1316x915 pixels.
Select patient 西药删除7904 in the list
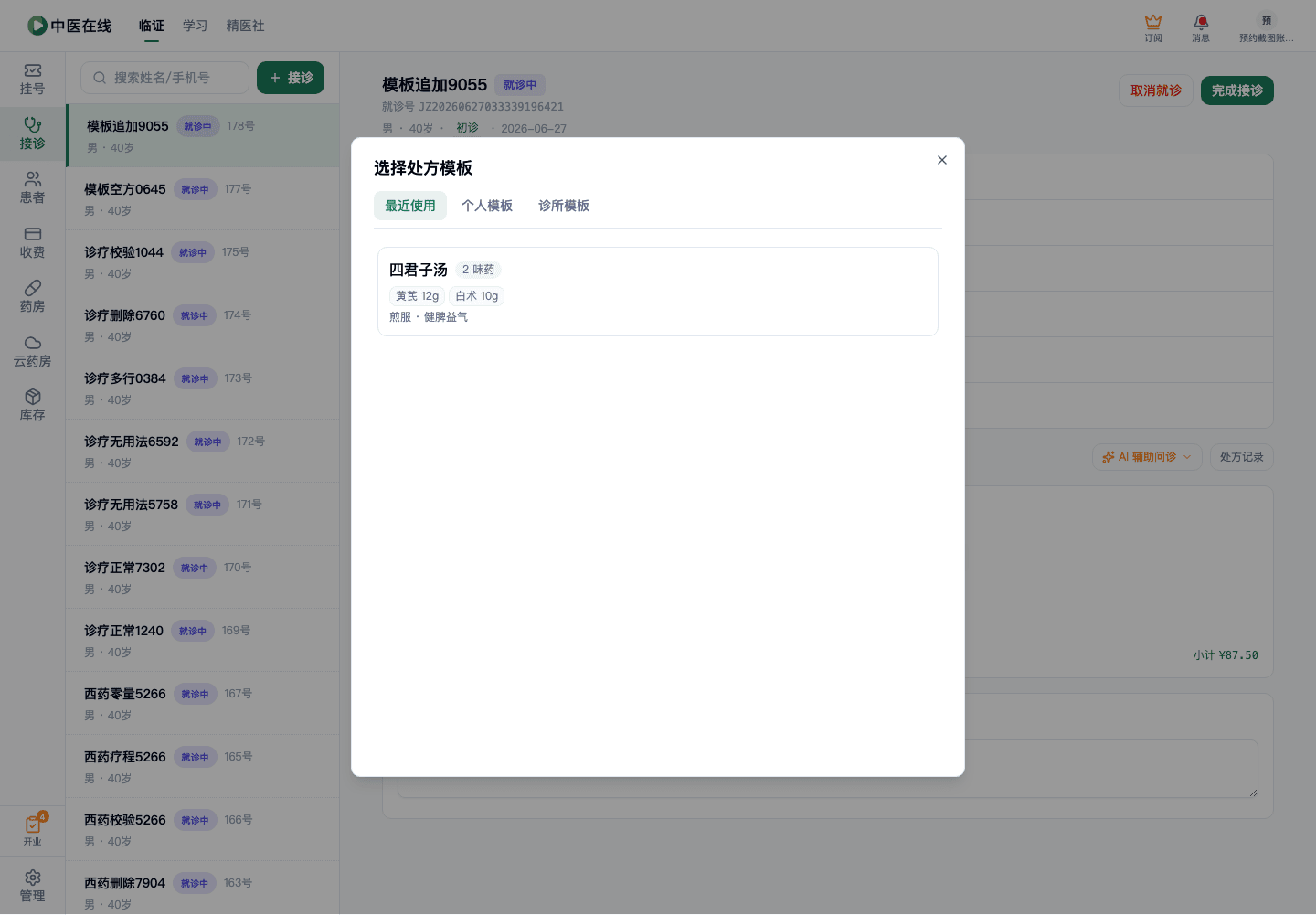coord(203,888)
